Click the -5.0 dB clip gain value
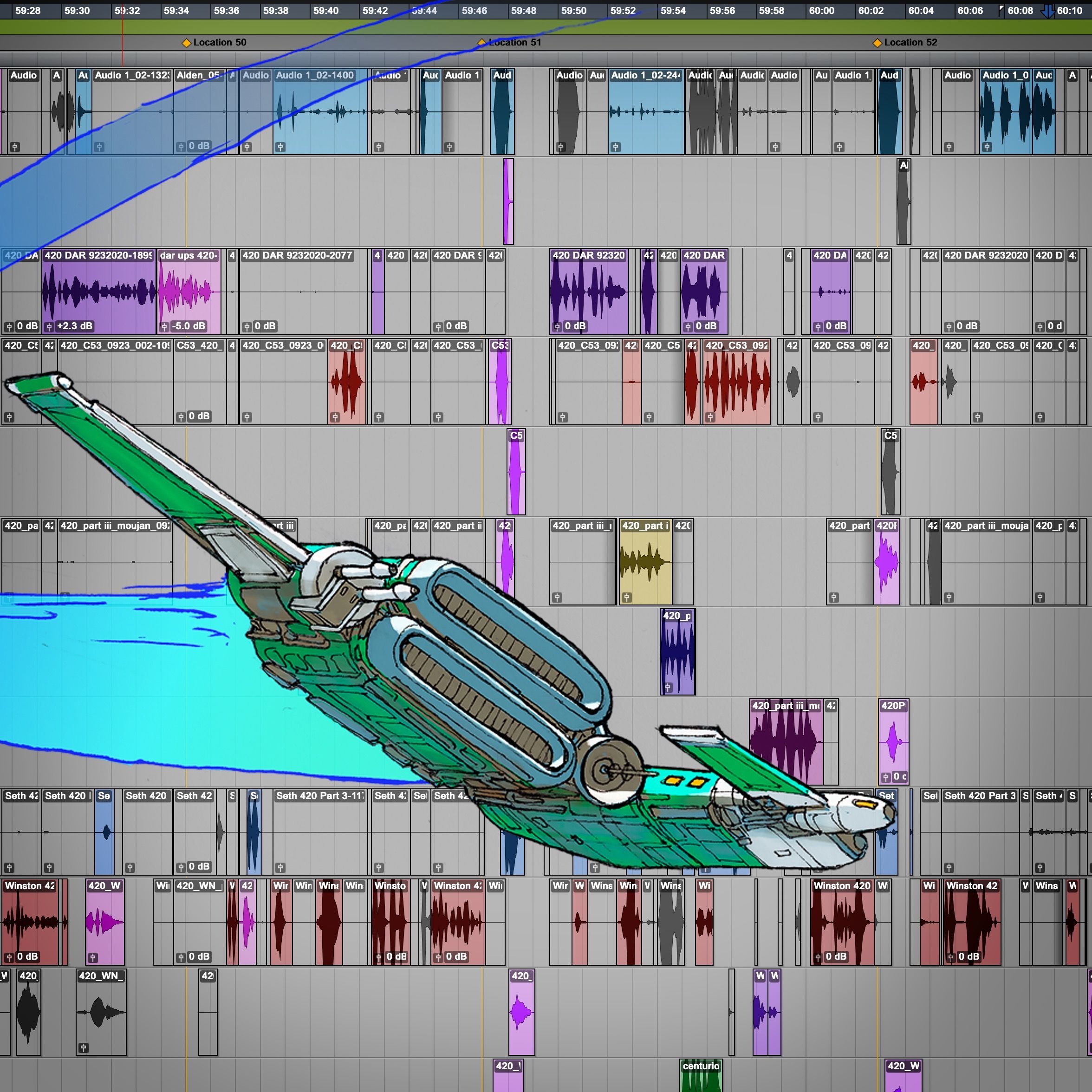Viewport: 1092px width, 1092px height. tap(189, 326)
